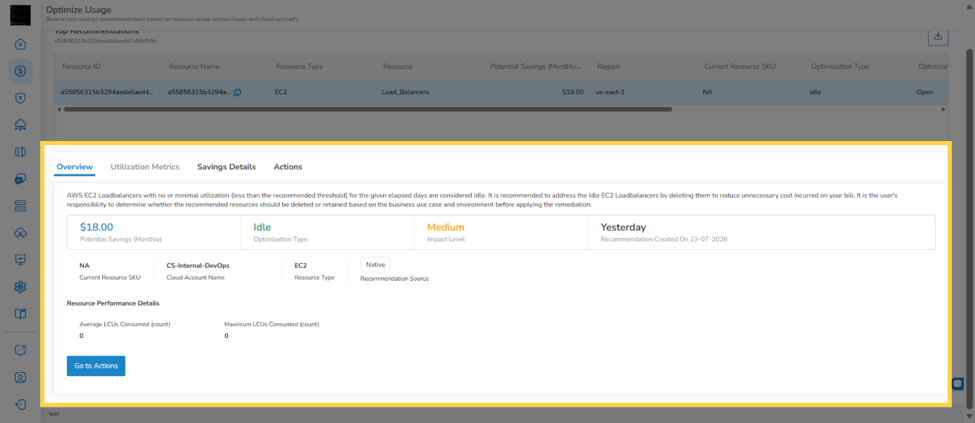Screen dimensions: 975x423
Task: Click the Resource Type column header
Action: pos(299,66)
